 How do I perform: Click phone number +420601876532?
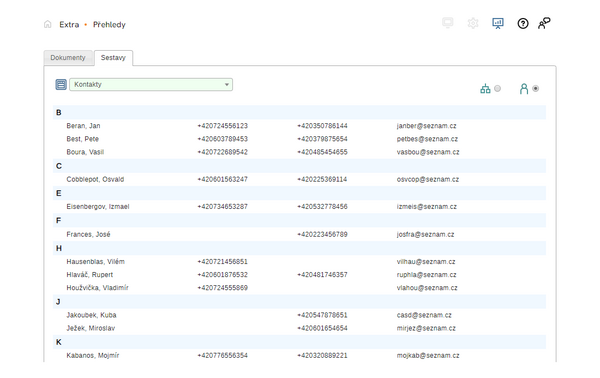coord(223,275)
